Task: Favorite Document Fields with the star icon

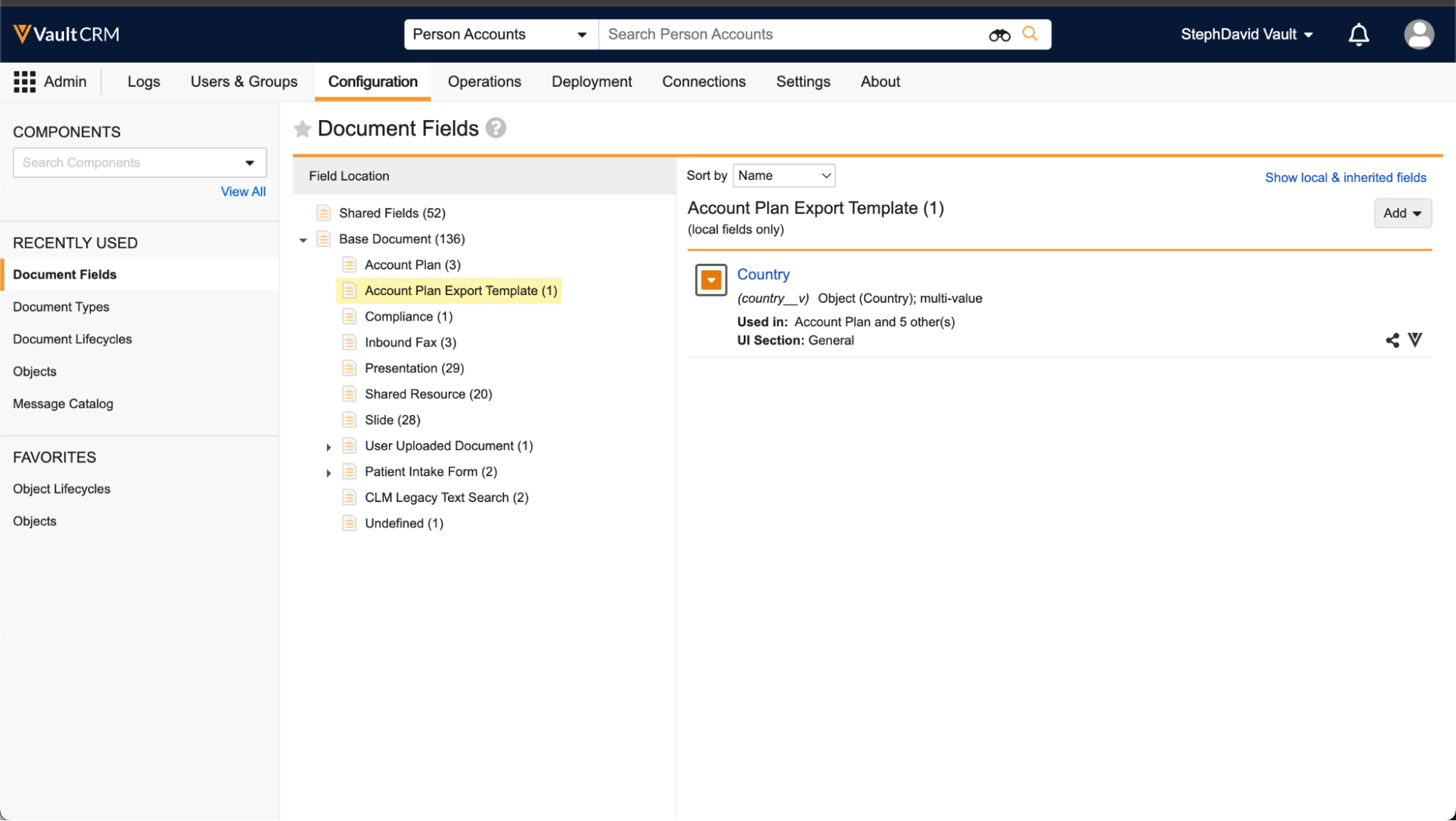Action: pos(302,129)
